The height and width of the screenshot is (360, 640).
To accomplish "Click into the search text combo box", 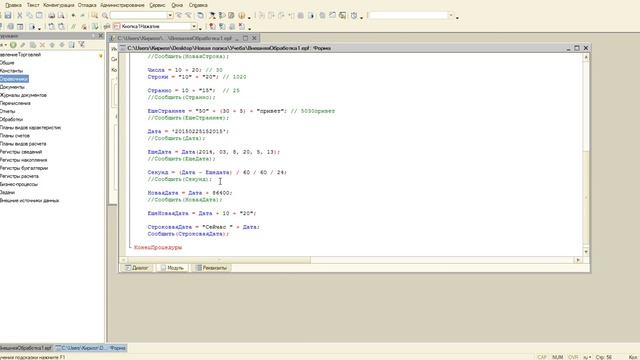I will (x=139, y=16).
